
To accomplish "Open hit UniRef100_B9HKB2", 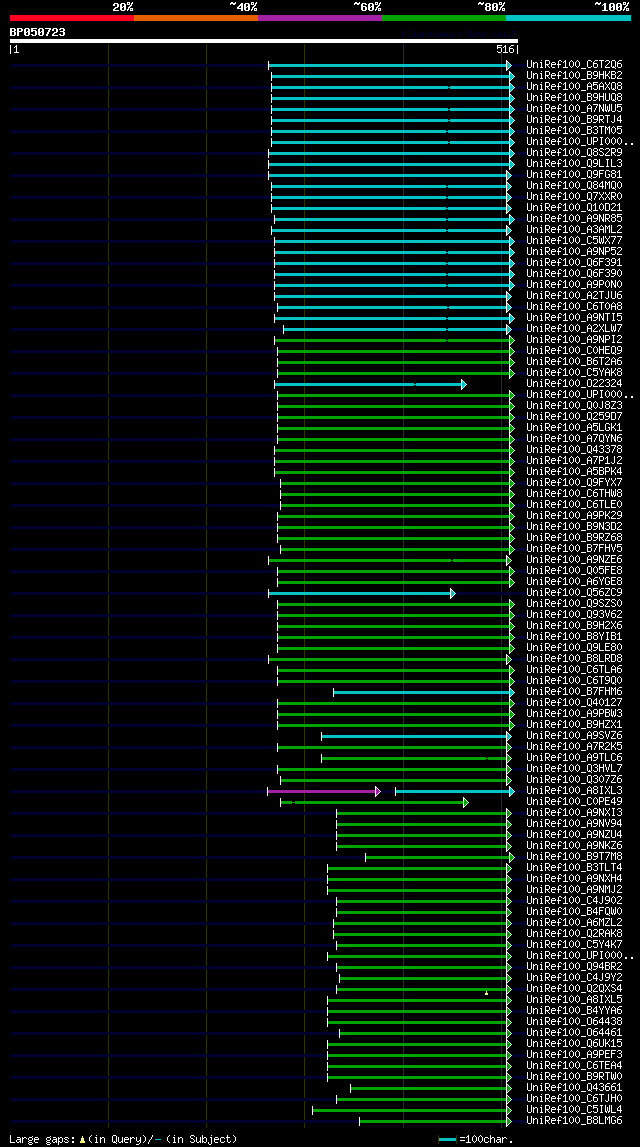I will [574, 76].
